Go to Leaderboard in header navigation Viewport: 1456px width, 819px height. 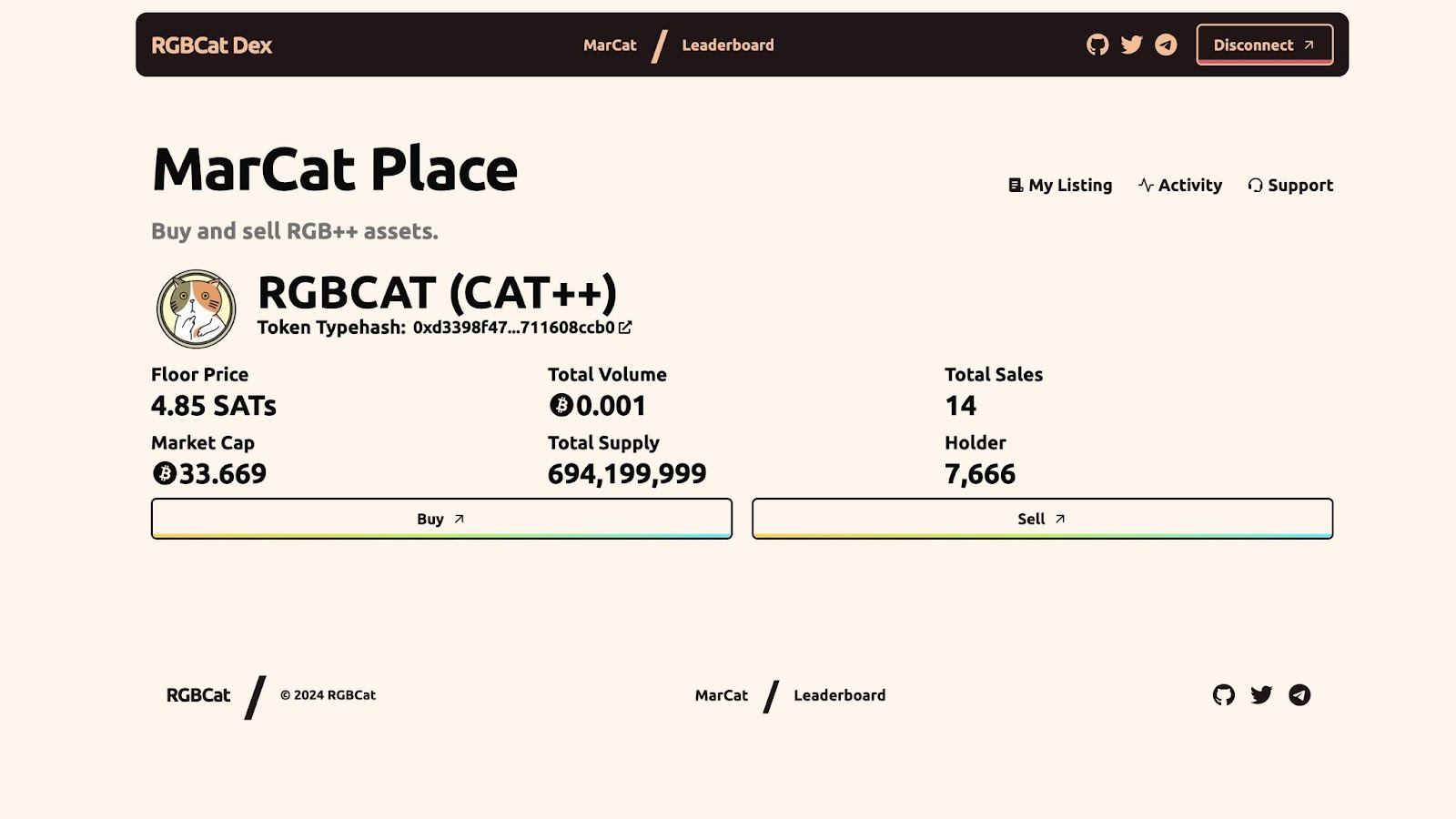tap(728, 45)
